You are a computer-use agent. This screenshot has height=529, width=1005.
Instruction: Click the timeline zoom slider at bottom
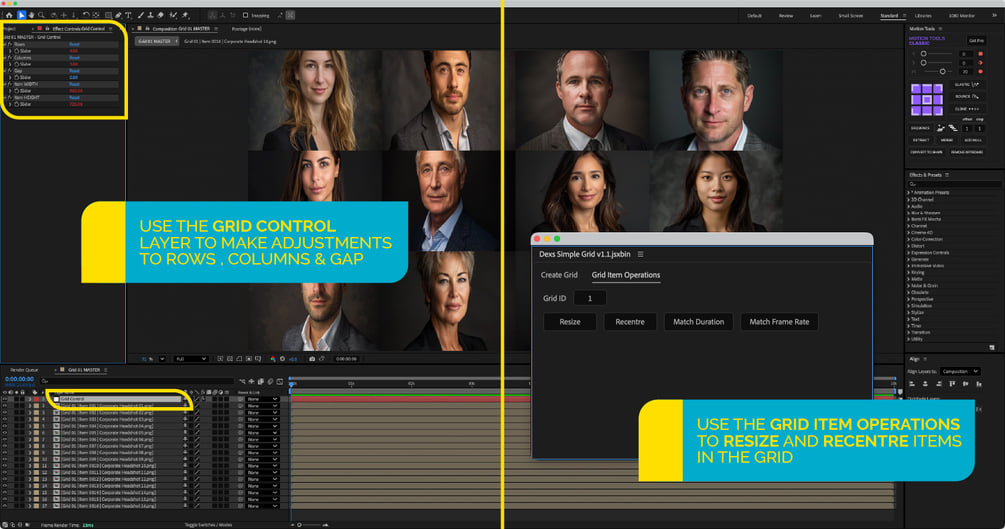(312, 525)
